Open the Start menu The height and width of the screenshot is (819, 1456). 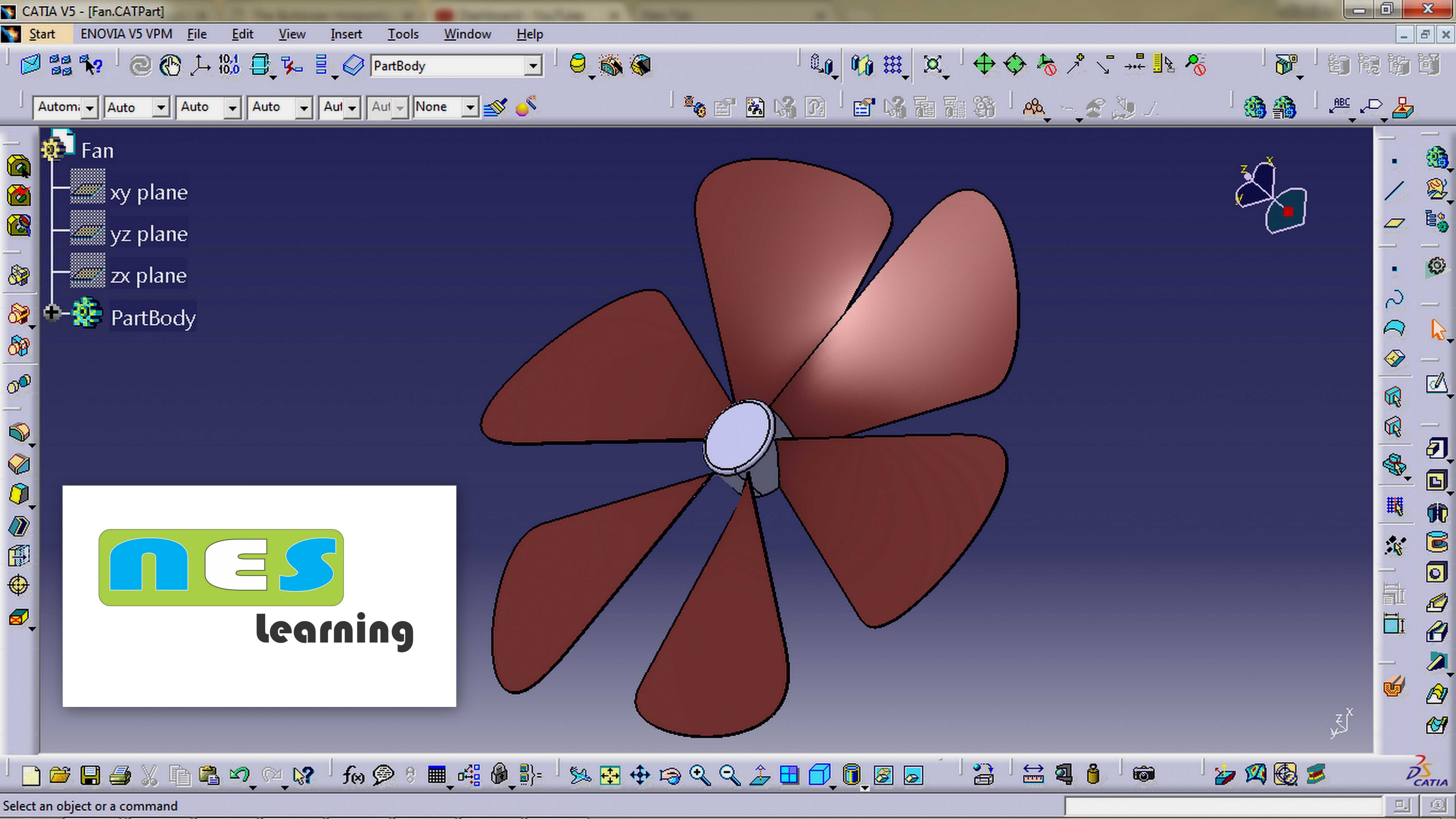(42, 34)
